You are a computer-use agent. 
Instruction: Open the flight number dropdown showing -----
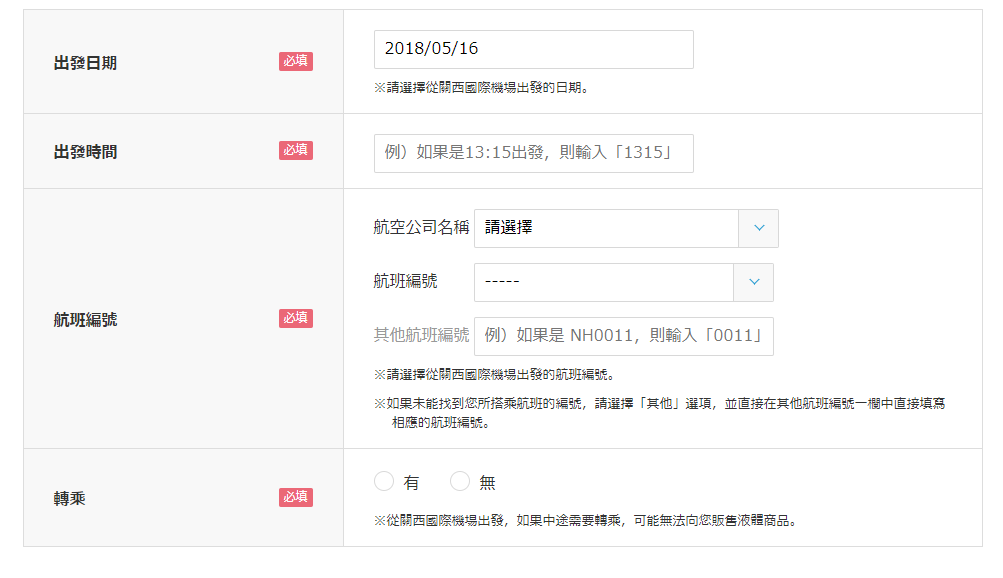point(623,282)
